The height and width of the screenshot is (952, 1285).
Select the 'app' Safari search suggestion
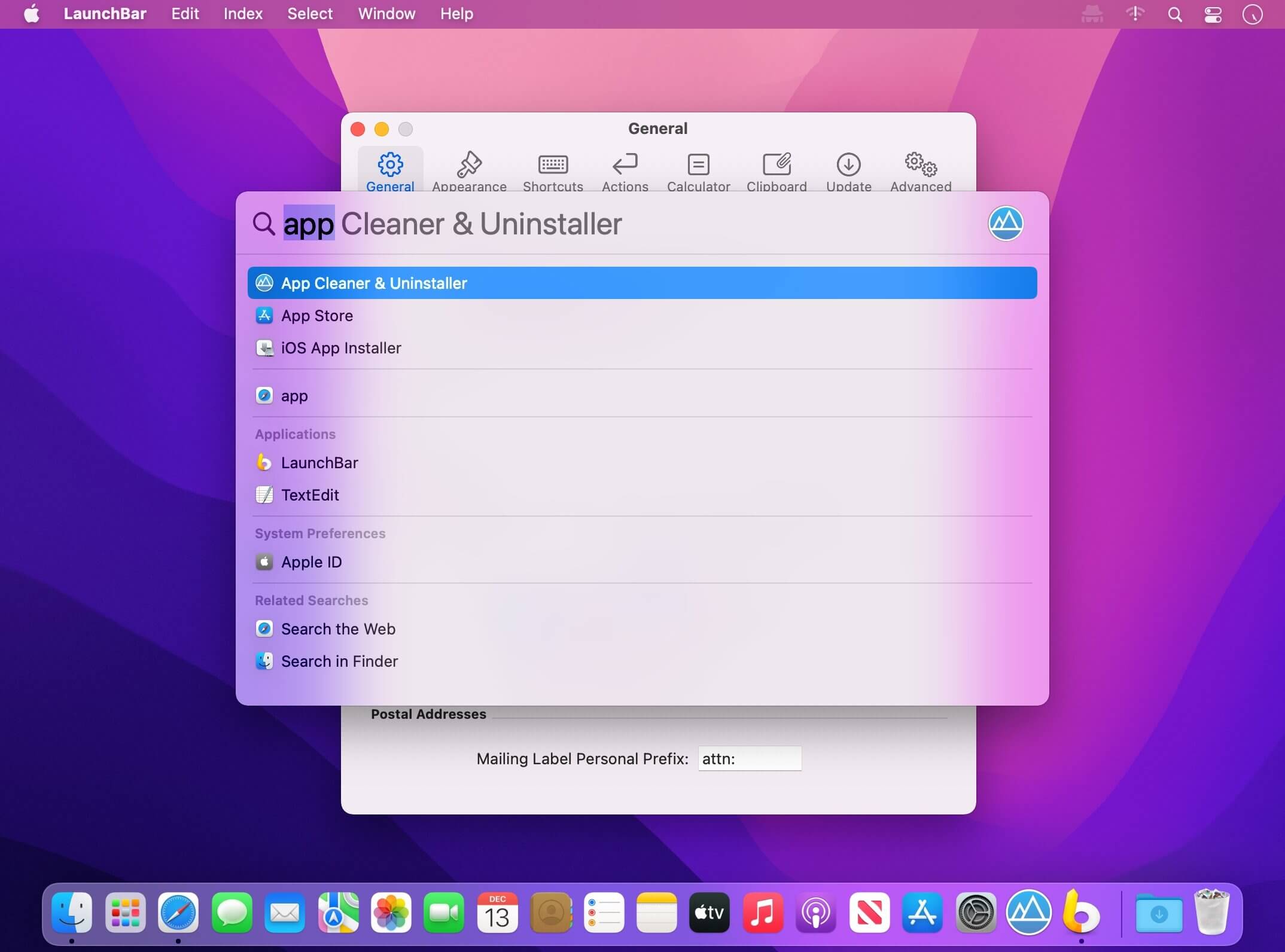642,395
